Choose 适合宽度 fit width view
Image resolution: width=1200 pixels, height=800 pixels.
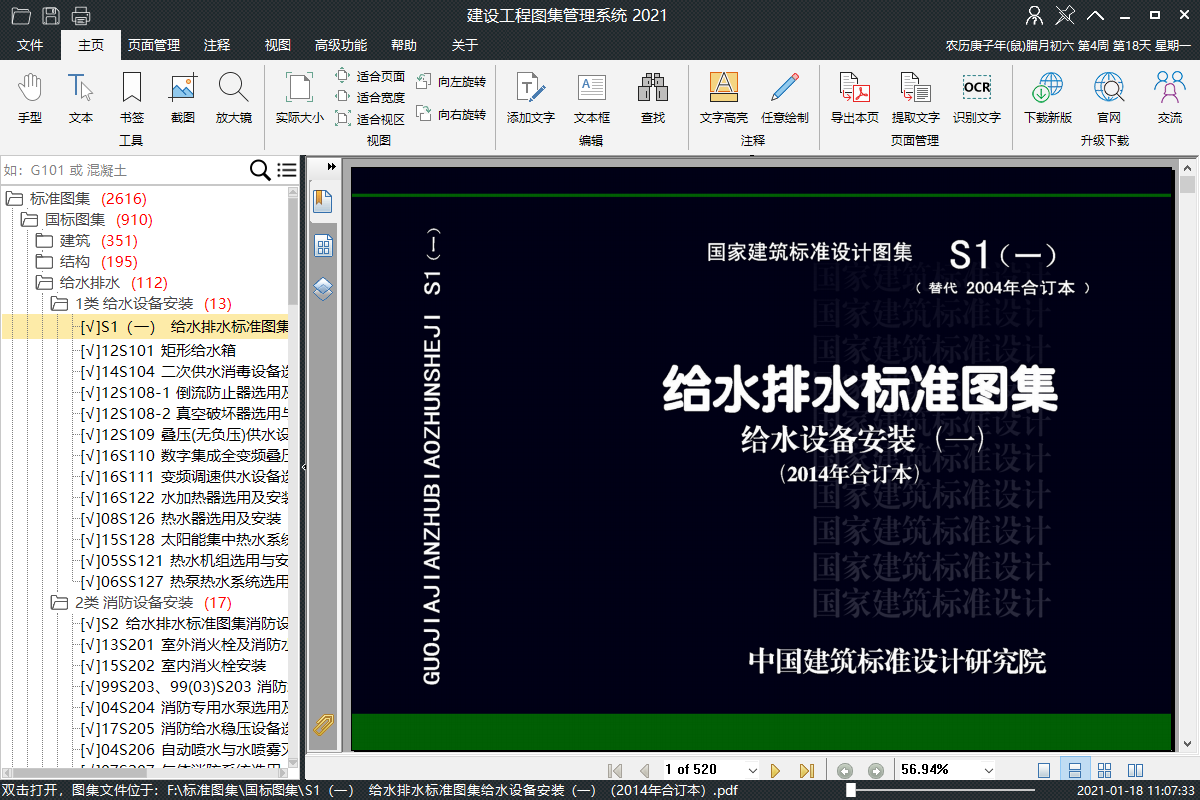click(x=369, y=97)
